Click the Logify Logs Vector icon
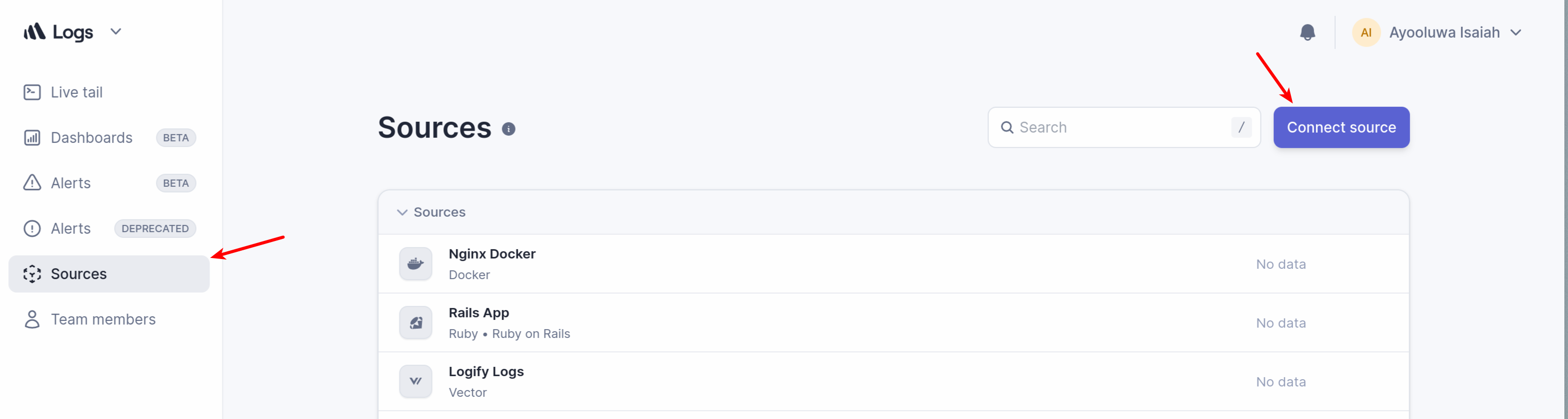 tap(415, 381)
